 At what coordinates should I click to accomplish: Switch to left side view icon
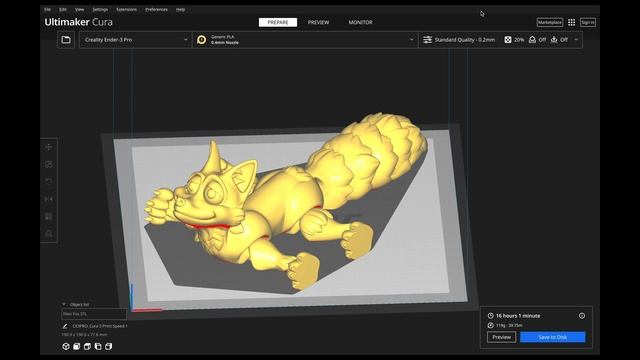98,346
